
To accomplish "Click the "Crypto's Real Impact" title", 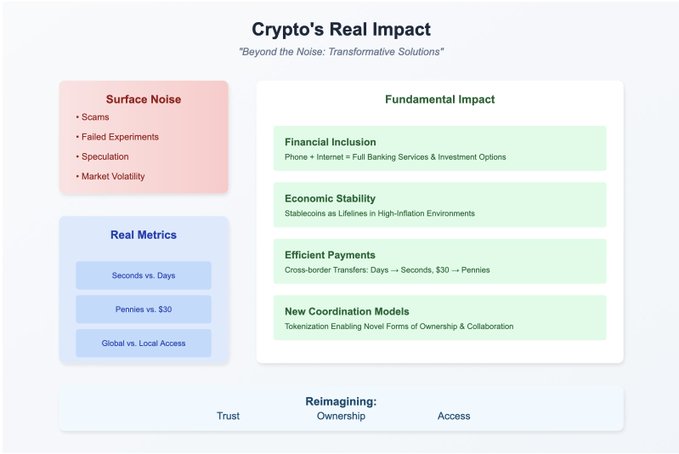I will click(341, 29).
